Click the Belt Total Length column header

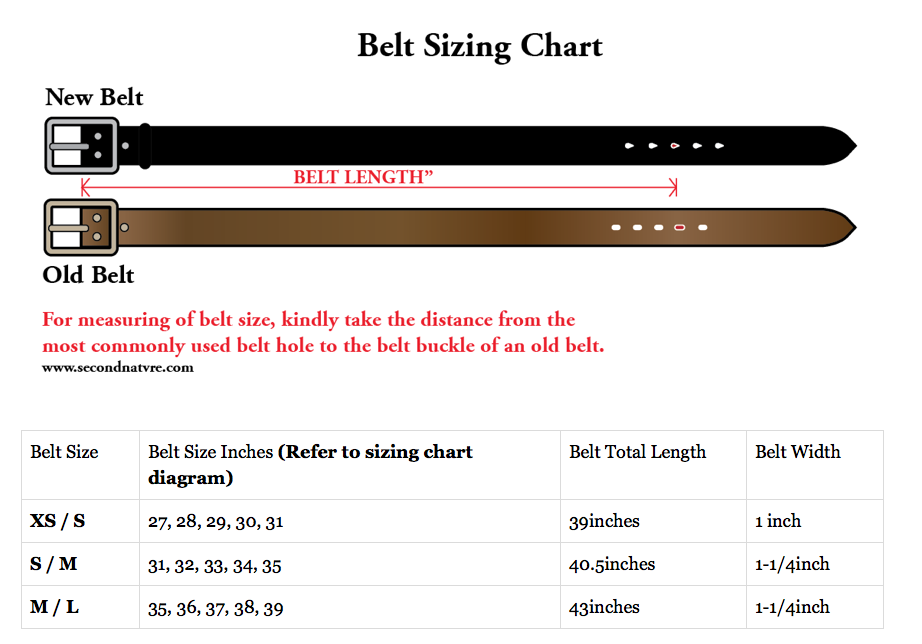coord(637,452)
